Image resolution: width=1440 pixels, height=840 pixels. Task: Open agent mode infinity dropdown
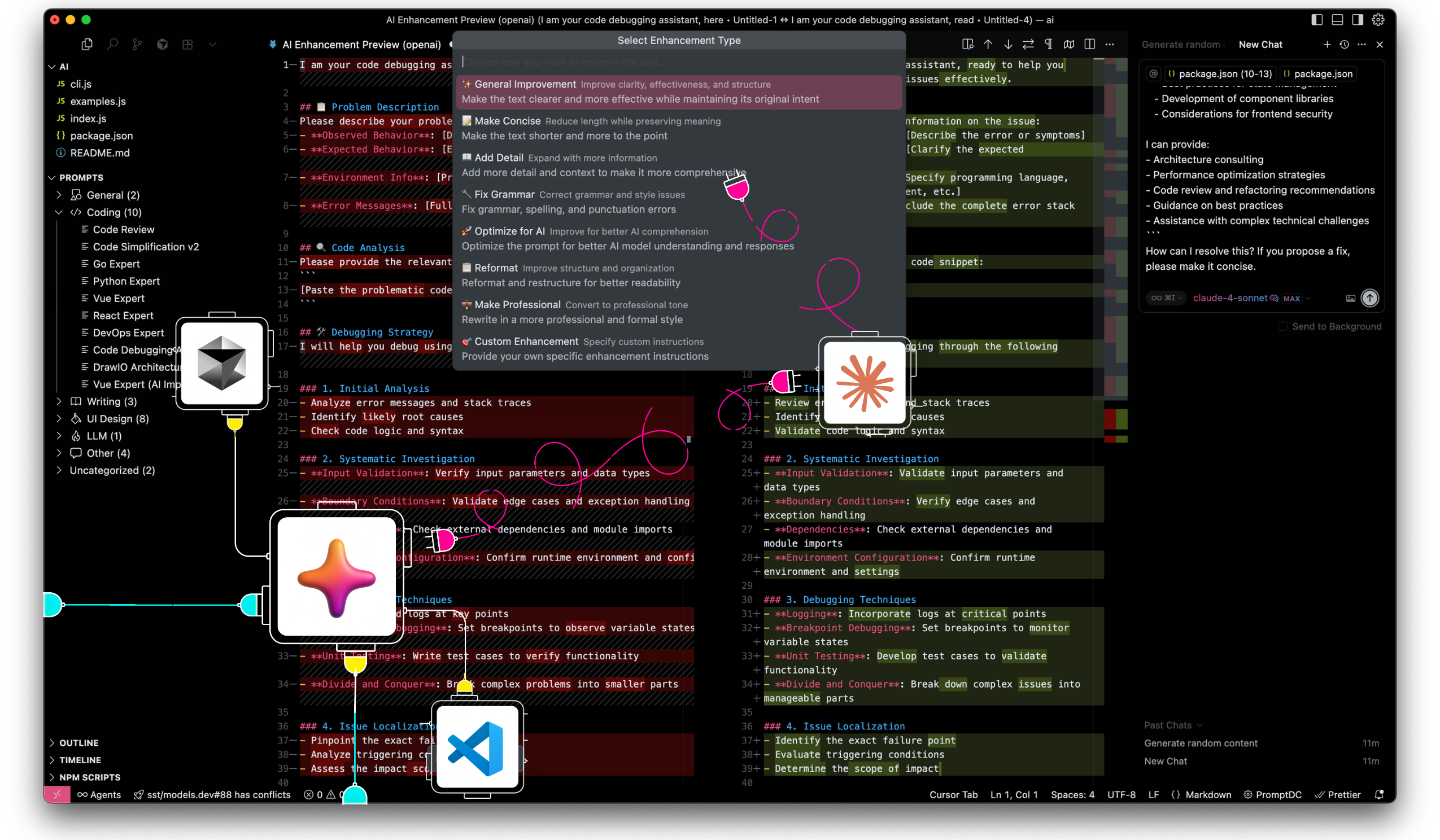1166,297
